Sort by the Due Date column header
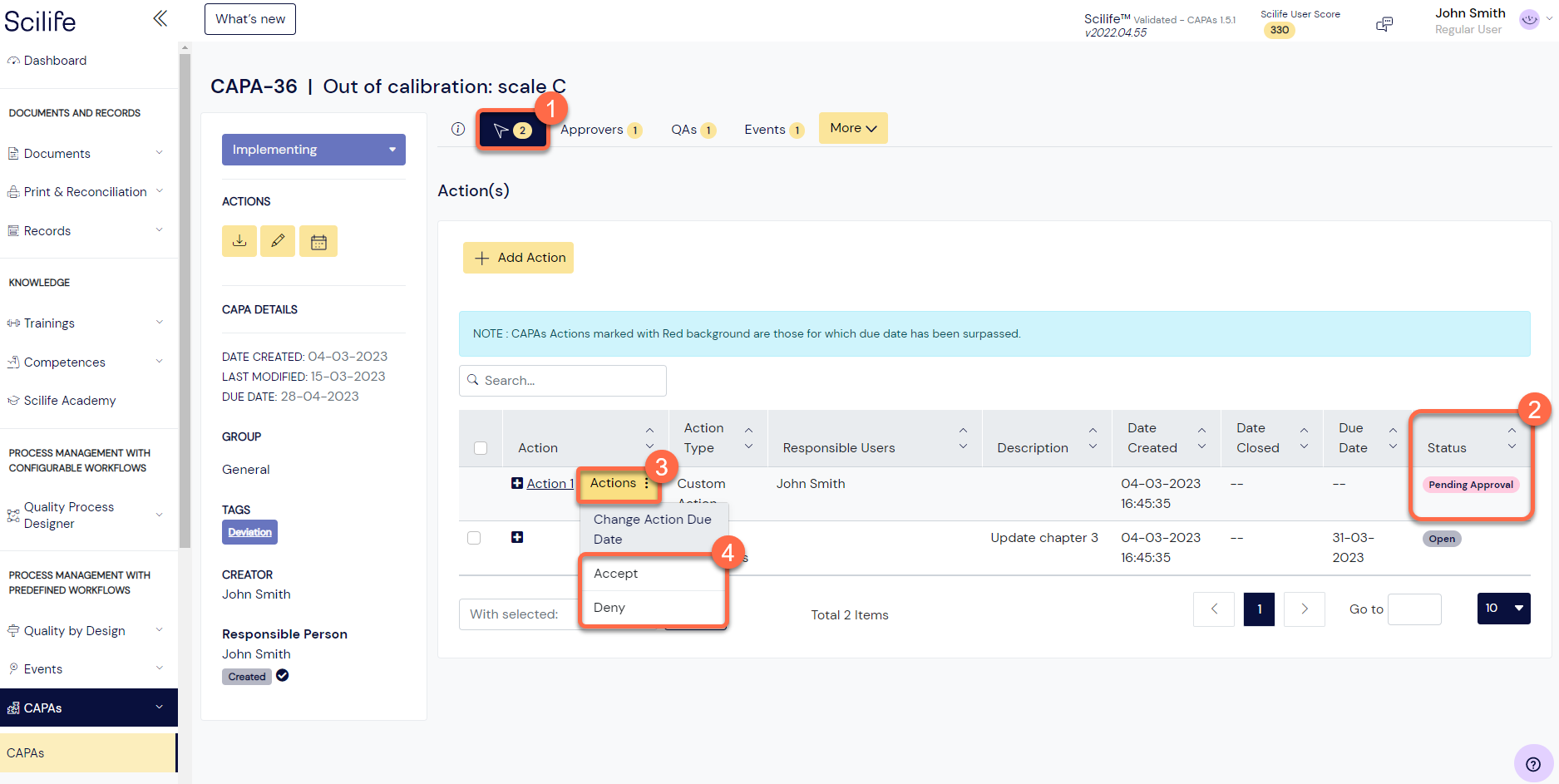 point(1366,439)
